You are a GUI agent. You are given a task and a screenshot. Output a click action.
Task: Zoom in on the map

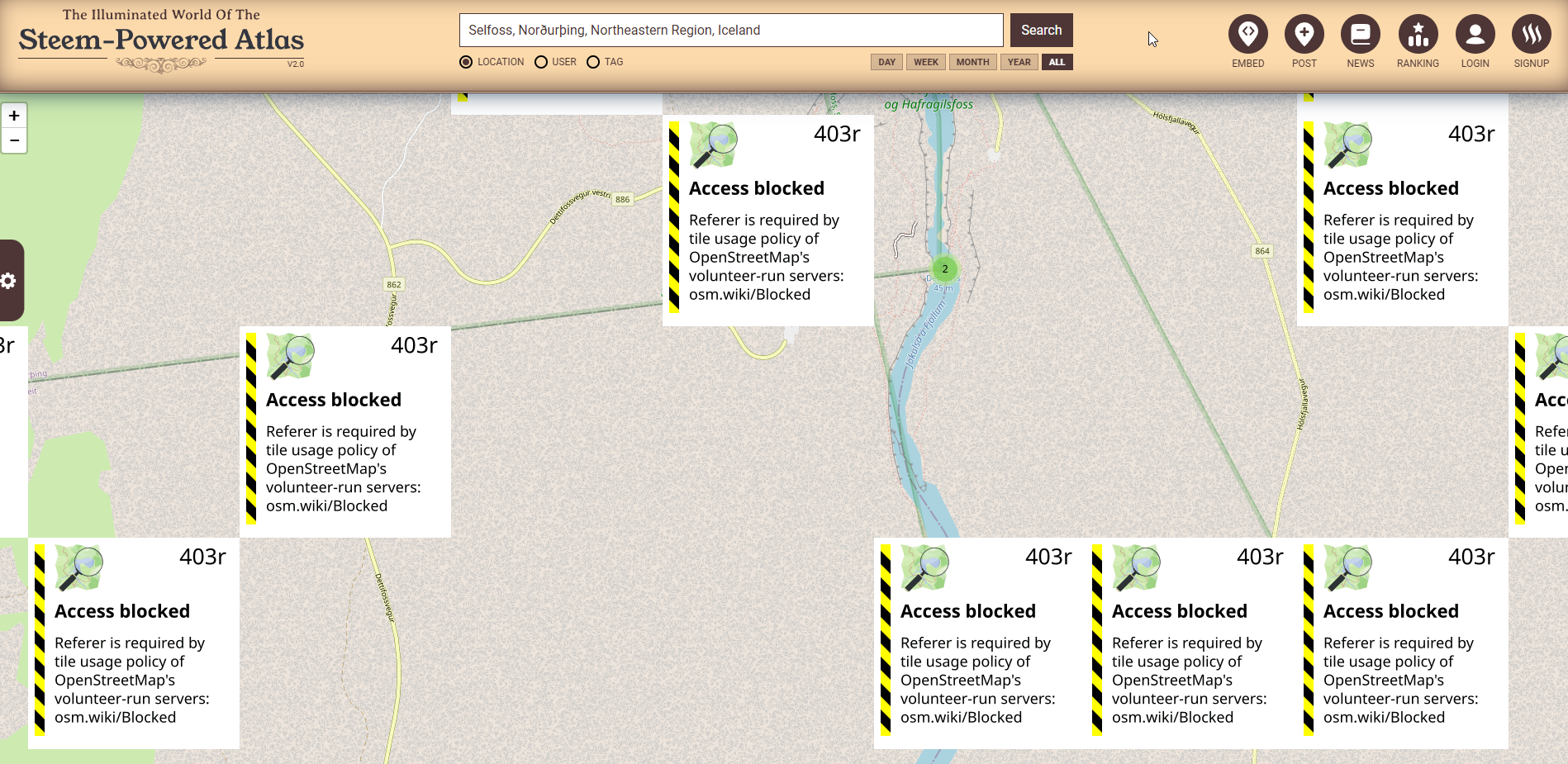point(14,116)
